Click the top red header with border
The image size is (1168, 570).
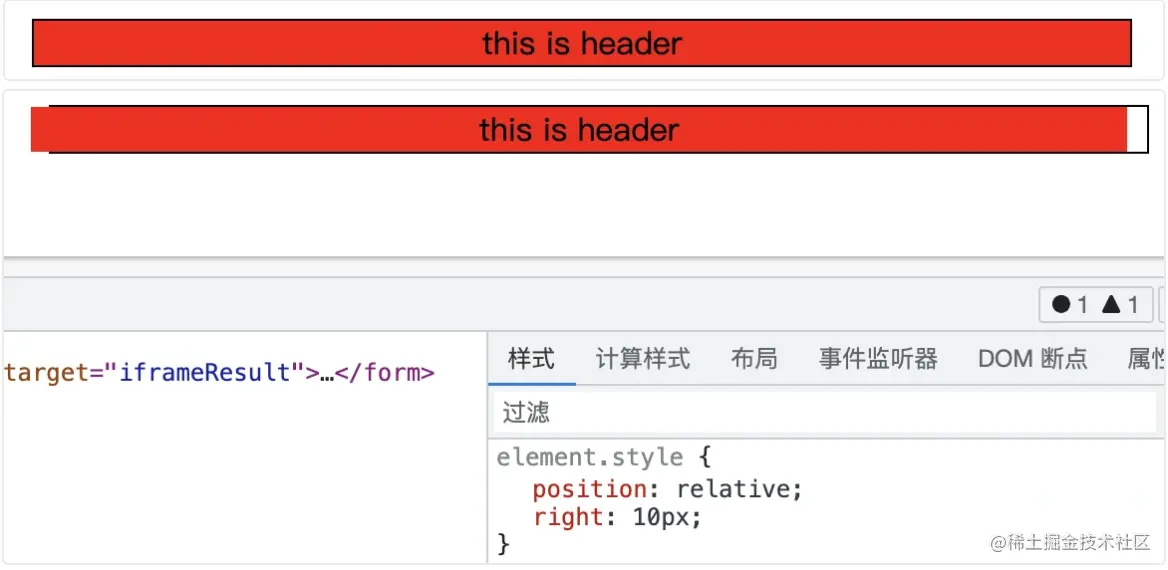tap(582, 43)
